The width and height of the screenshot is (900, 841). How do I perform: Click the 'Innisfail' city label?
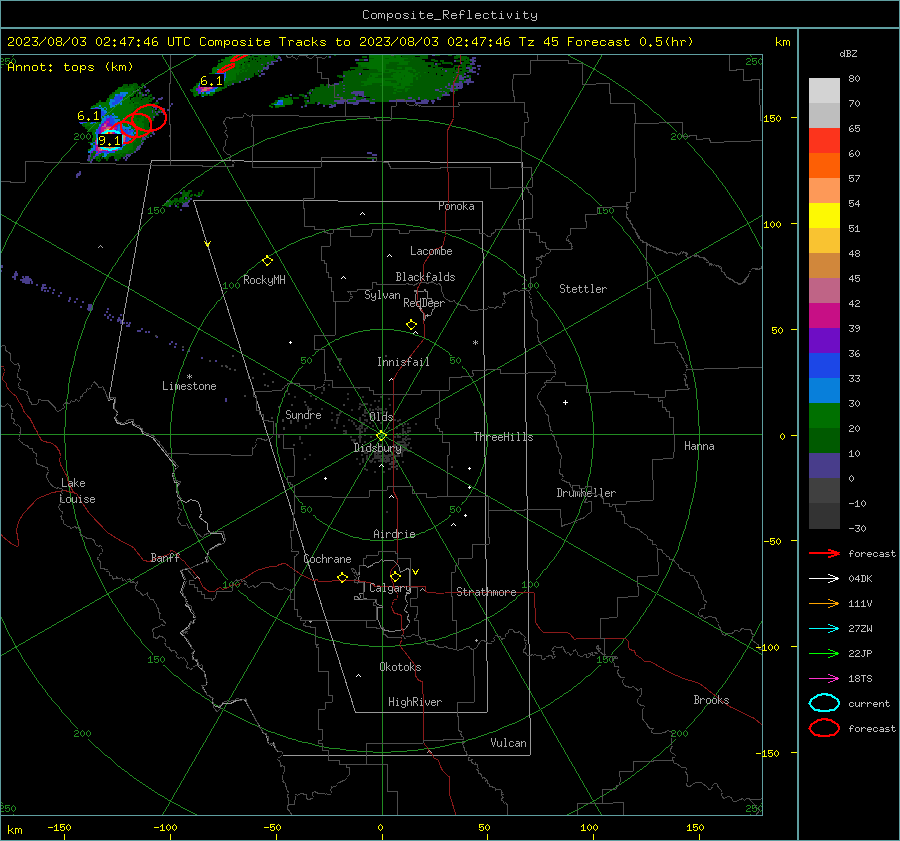click(403, 362)
